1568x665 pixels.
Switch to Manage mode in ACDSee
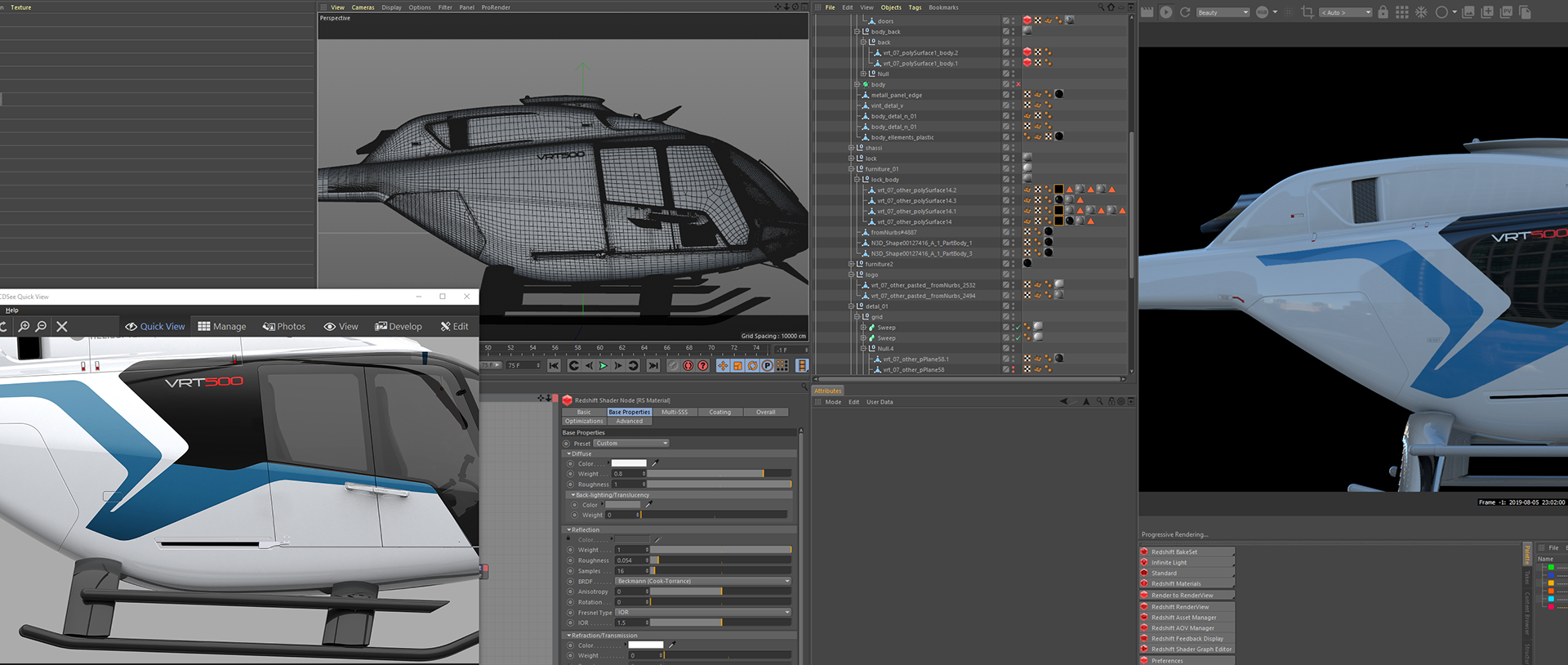click(x=221, y=327)
